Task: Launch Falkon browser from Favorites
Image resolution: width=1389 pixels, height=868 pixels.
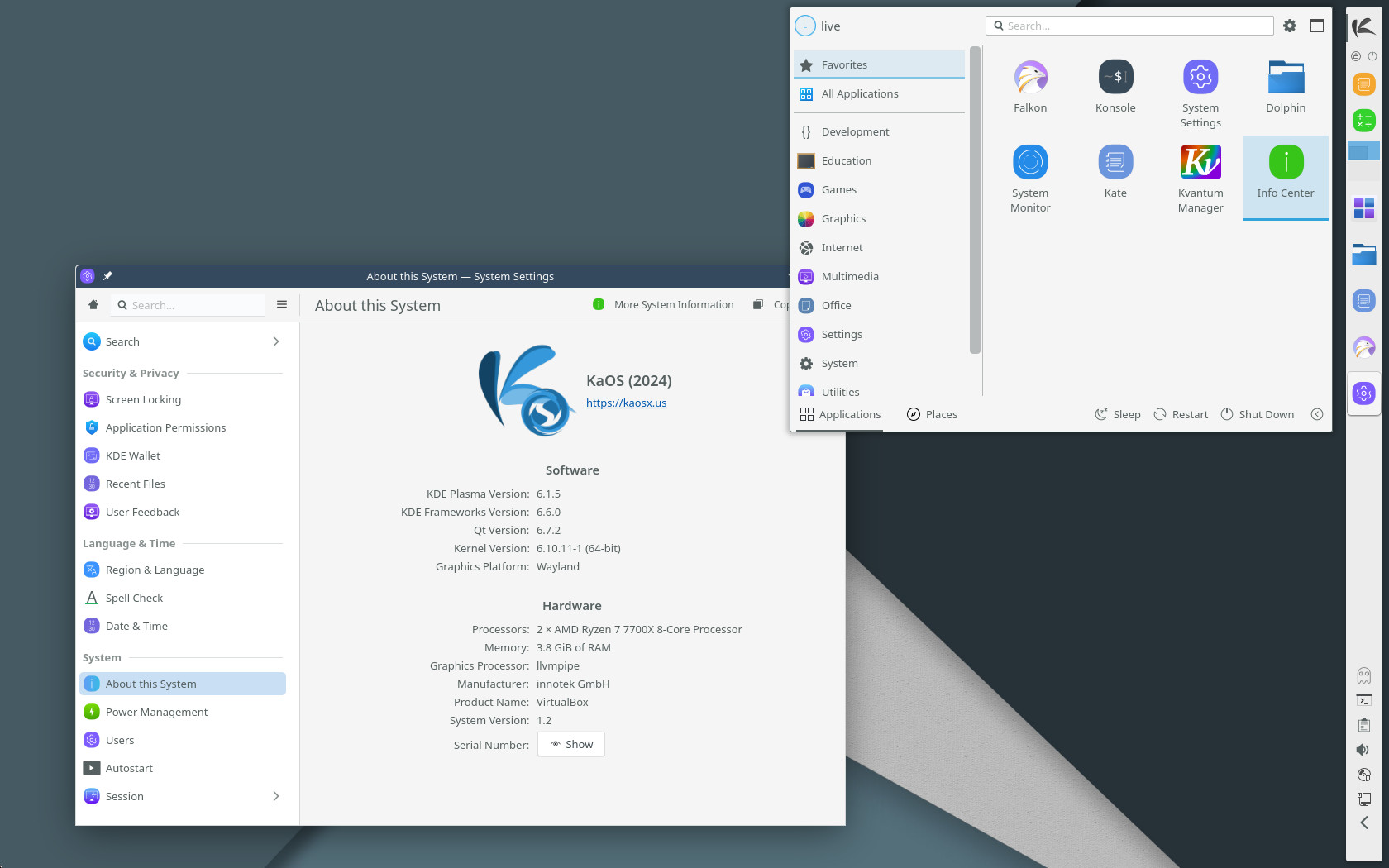Action: (1030, 86)
